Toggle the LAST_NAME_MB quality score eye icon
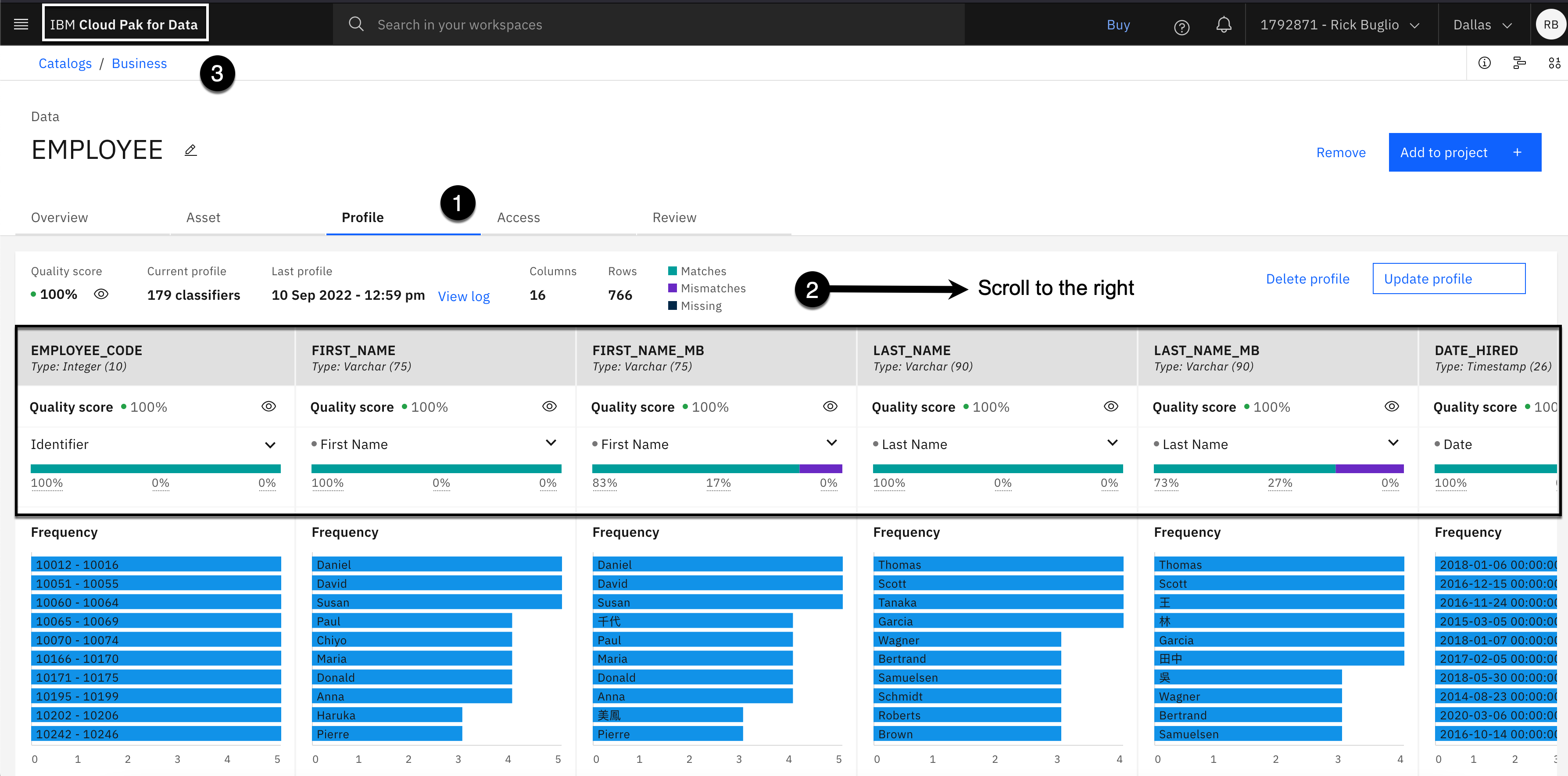The image size is (1568, 776). pos(1392,406)
